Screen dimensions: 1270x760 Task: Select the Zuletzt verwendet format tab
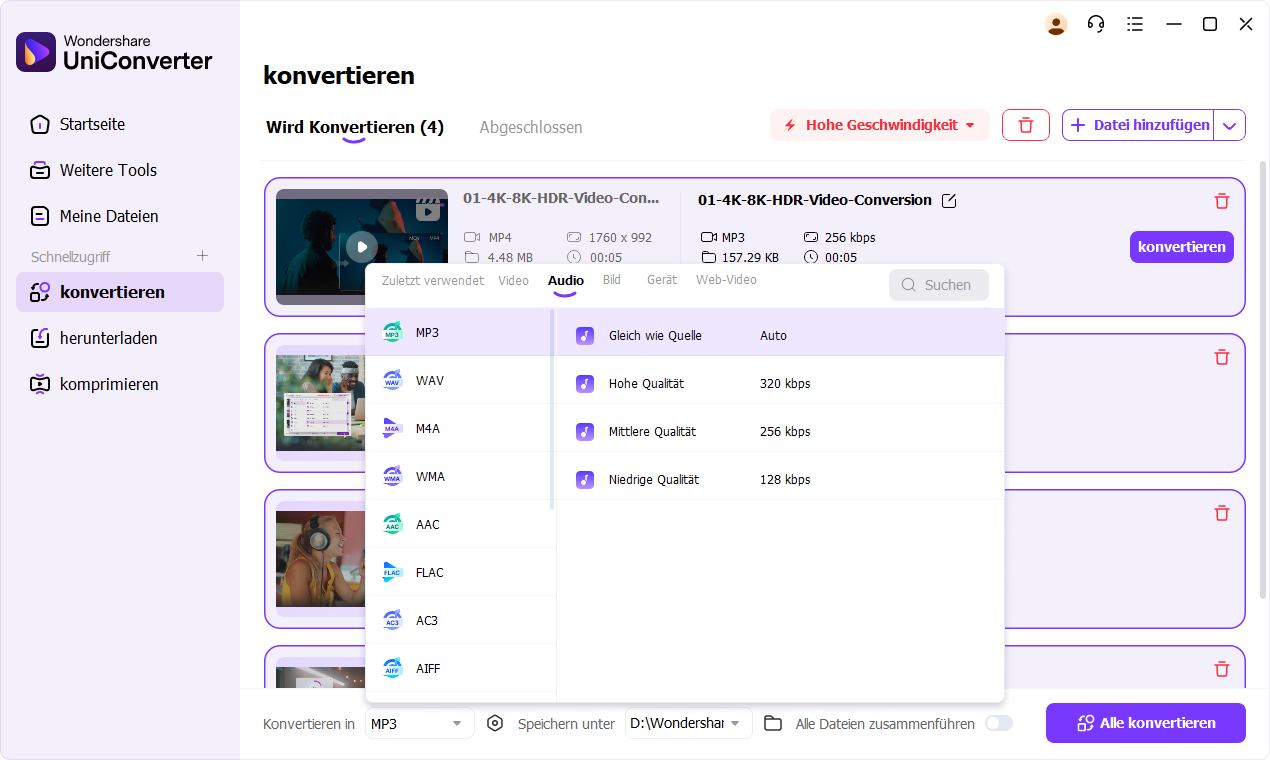click(433, 280)
